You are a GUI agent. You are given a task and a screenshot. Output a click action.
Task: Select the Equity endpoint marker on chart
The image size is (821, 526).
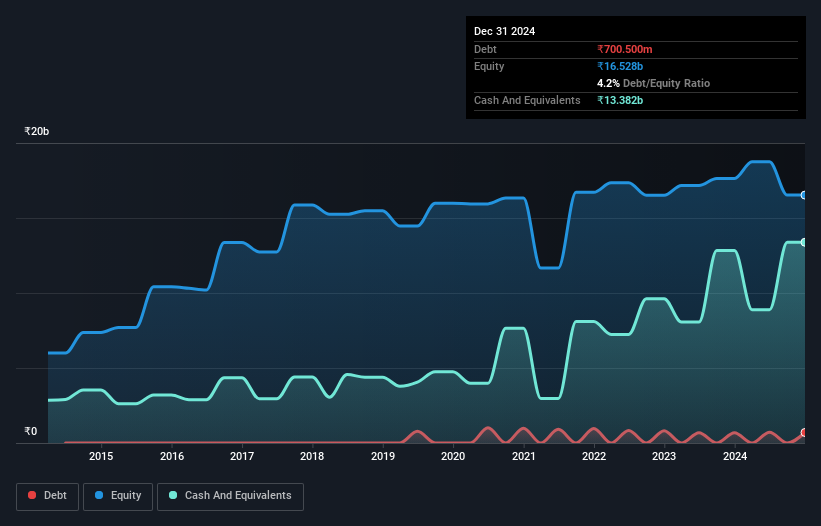(x=804, y=195)
